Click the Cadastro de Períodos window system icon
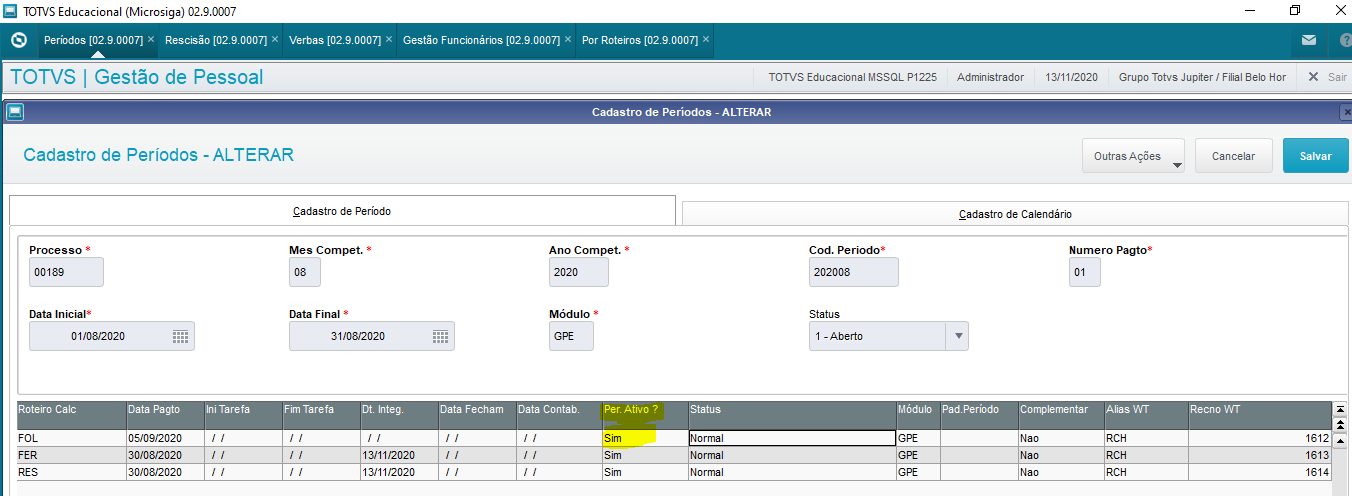Screen dimensions: 1352x496 [x=14, y=112]
